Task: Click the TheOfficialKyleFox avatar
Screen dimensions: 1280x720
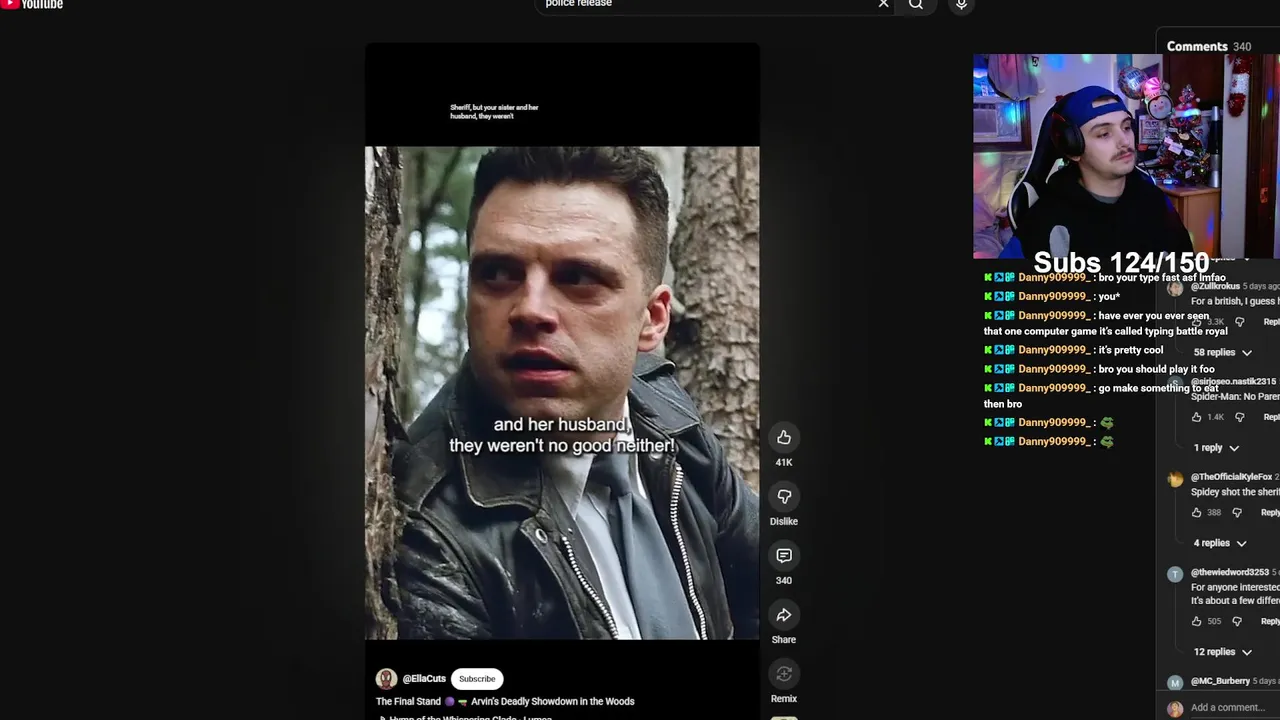Action: (1175, 480)
